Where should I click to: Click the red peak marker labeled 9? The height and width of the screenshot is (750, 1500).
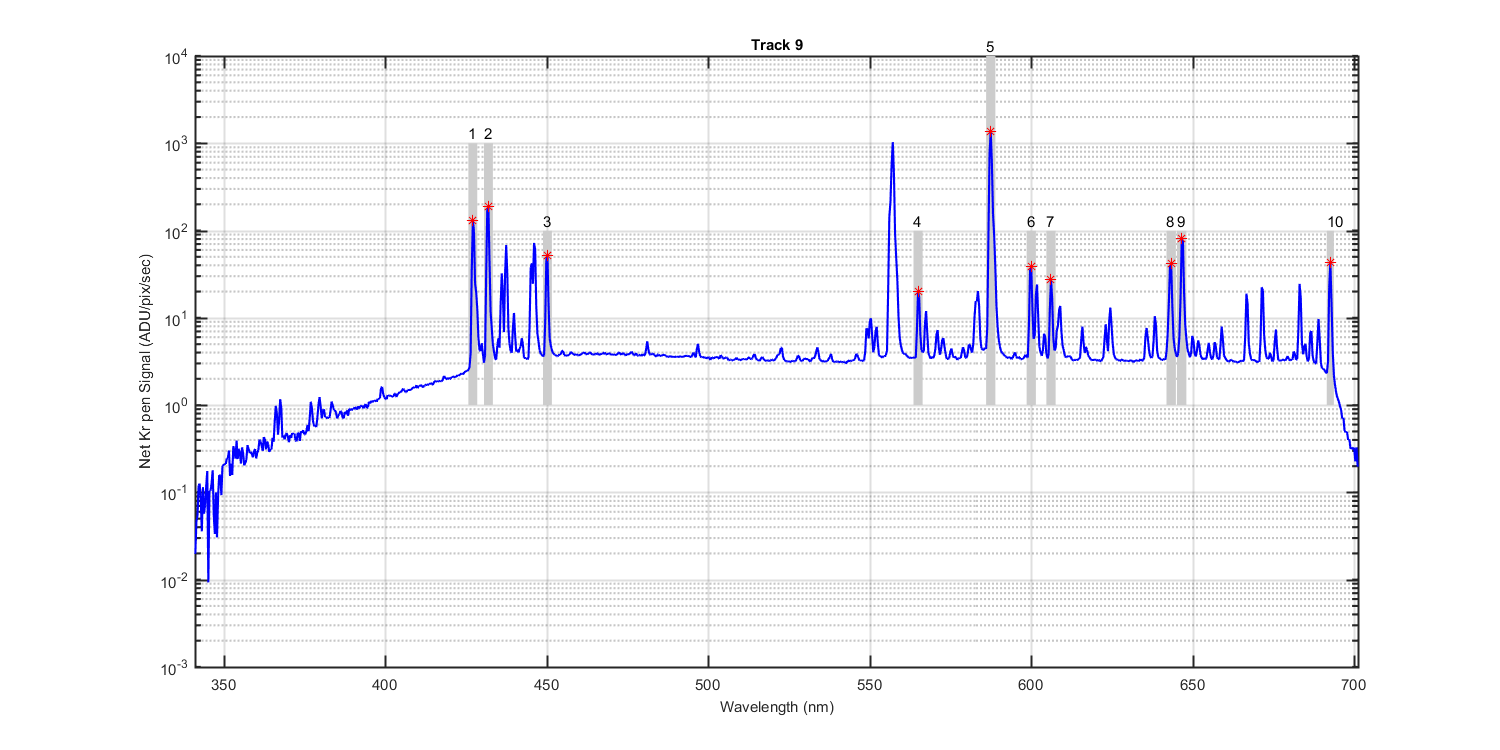pos(1181,238)
